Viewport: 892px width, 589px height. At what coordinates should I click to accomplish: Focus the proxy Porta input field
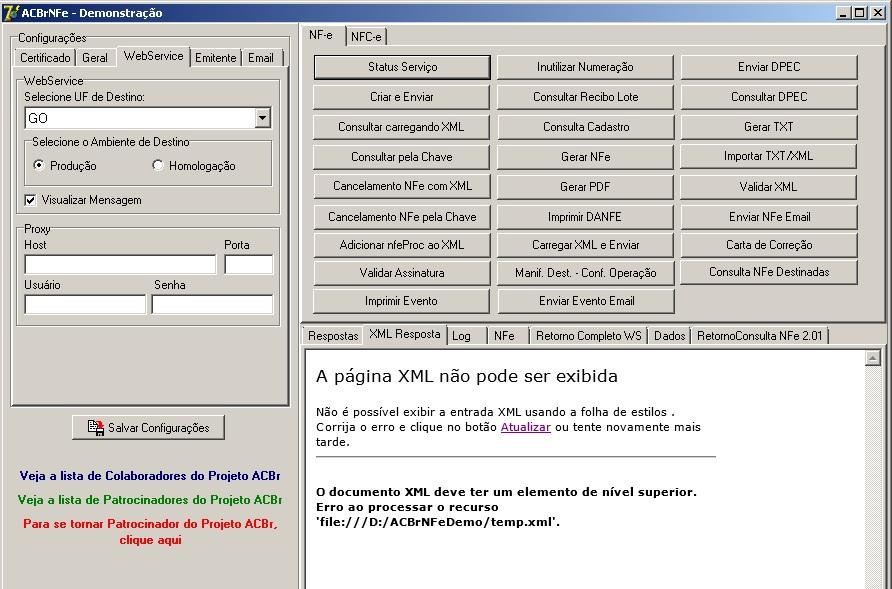click(249, 265)
